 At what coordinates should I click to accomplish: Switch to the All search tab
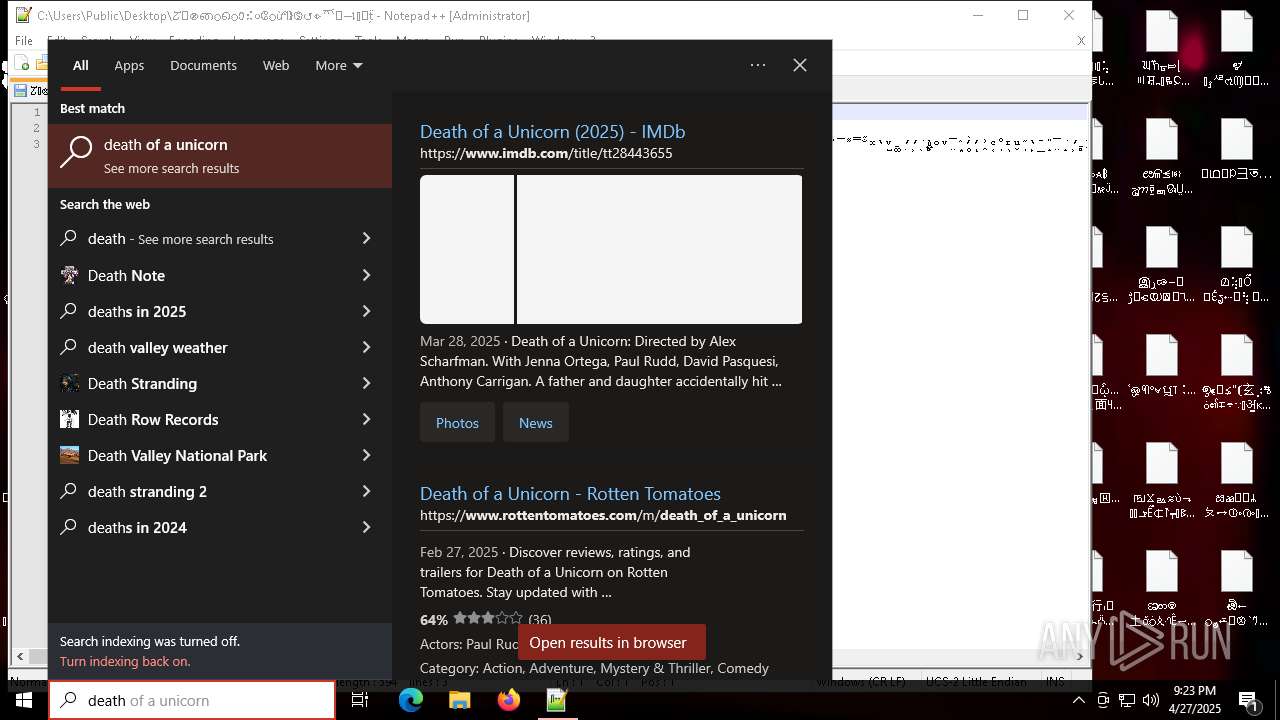(x=81, y=65)
